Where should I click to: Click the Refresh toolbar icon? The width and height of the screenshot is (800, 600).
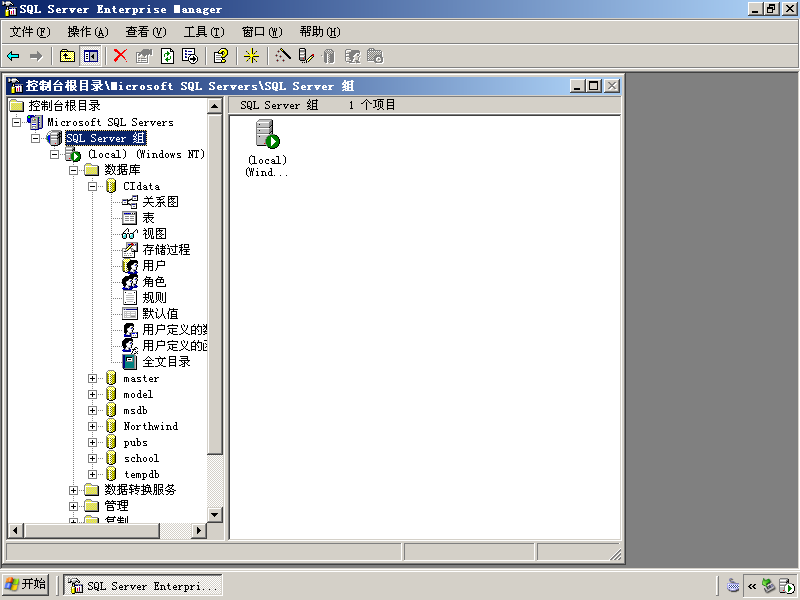[x=167, y=56]
